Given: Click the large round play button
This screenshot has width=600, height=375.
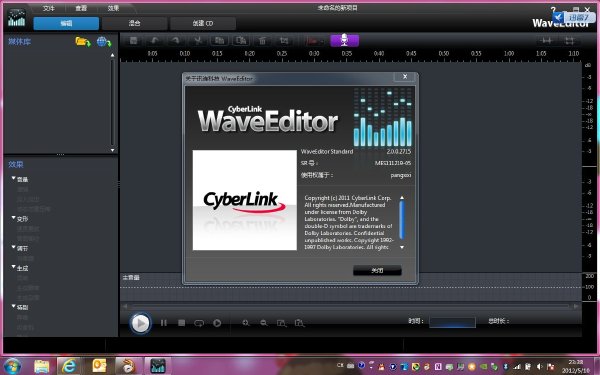Looking at the screenshot, I should 140,323.
